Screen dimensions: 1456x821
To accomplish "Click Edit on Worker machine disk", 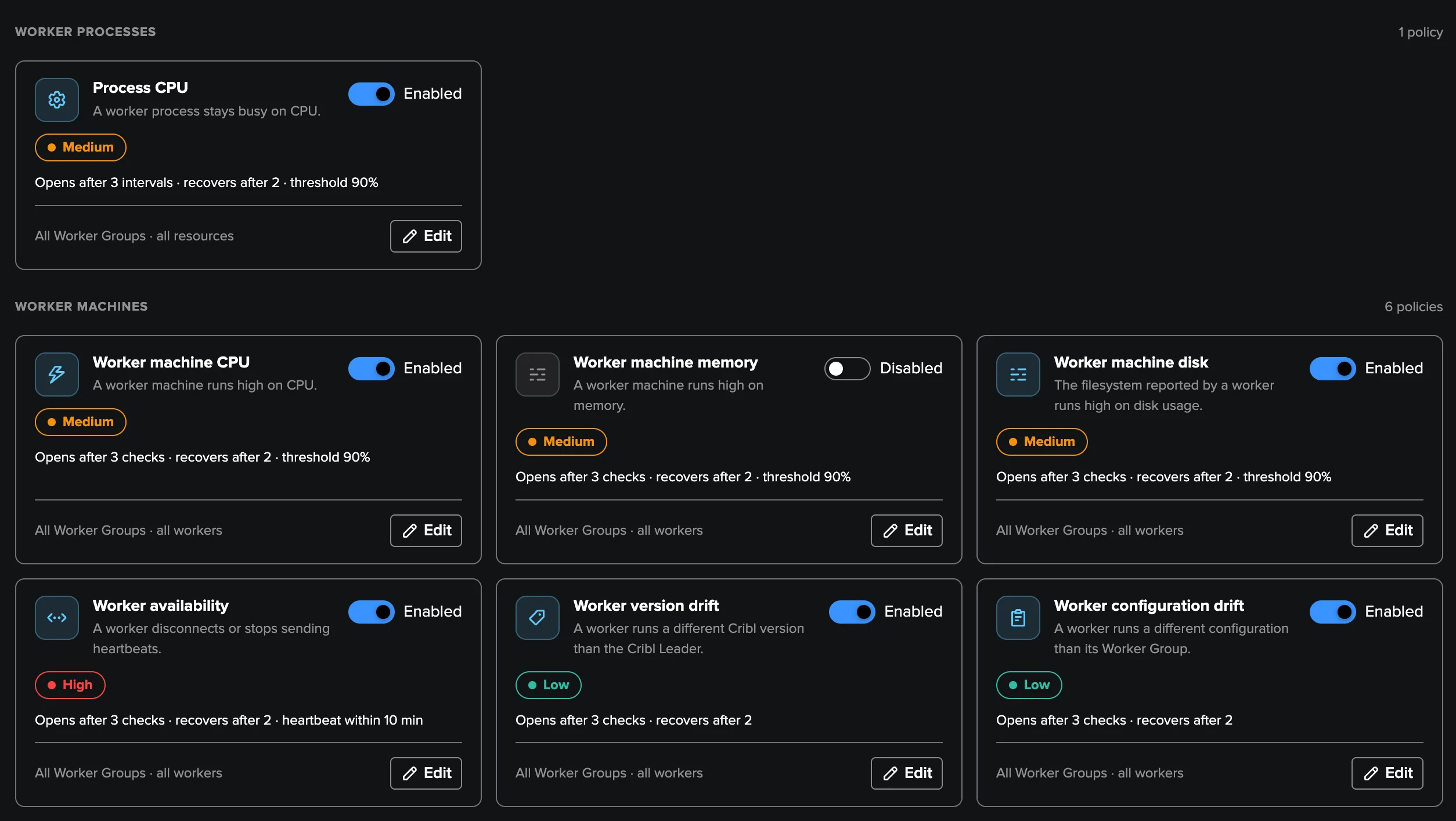I will tap(1387, 531).
